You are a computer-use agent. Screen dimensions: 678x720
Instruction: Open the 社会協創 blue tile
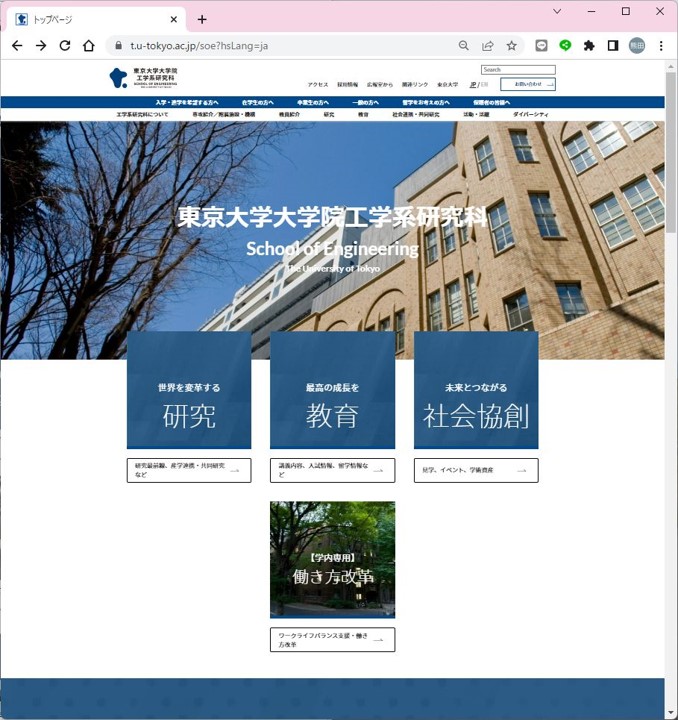476,390
